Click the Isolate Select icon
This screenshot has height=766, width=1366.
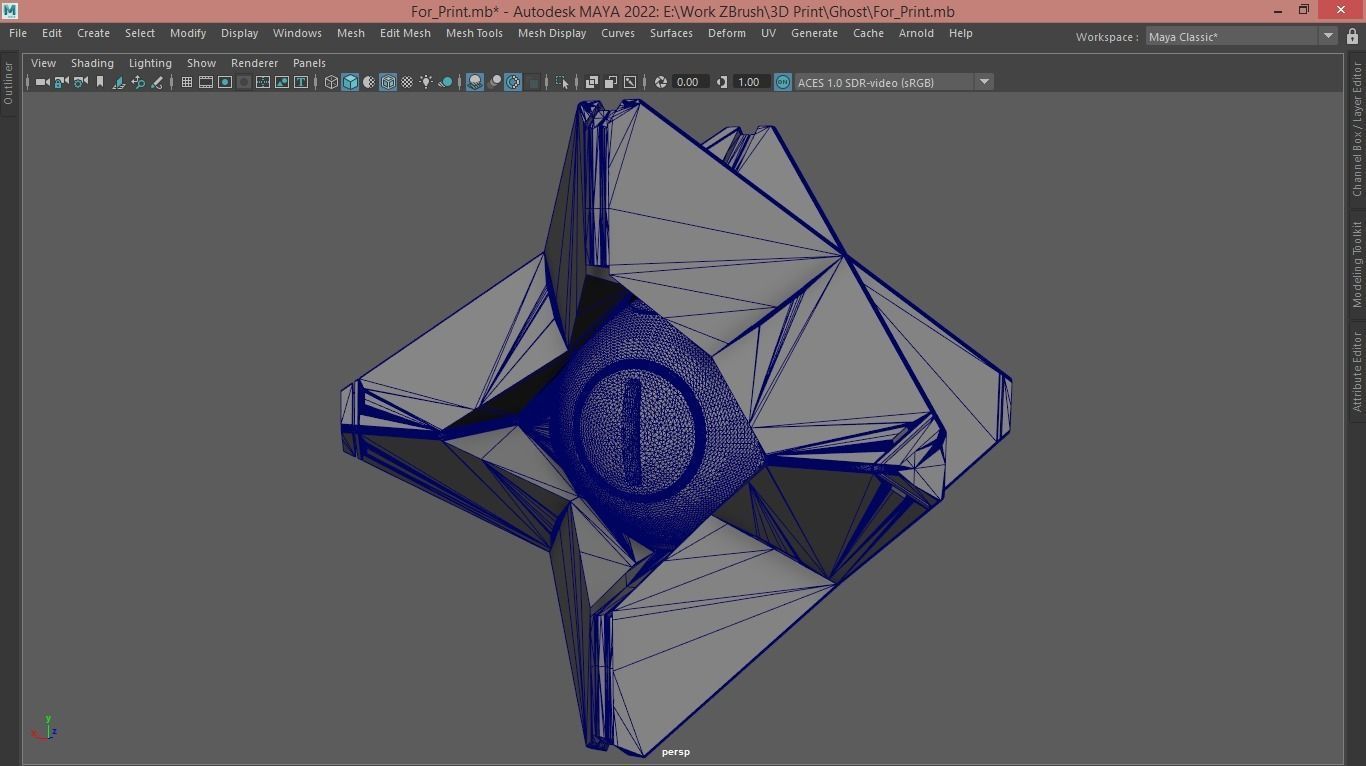tap(561, 82)
